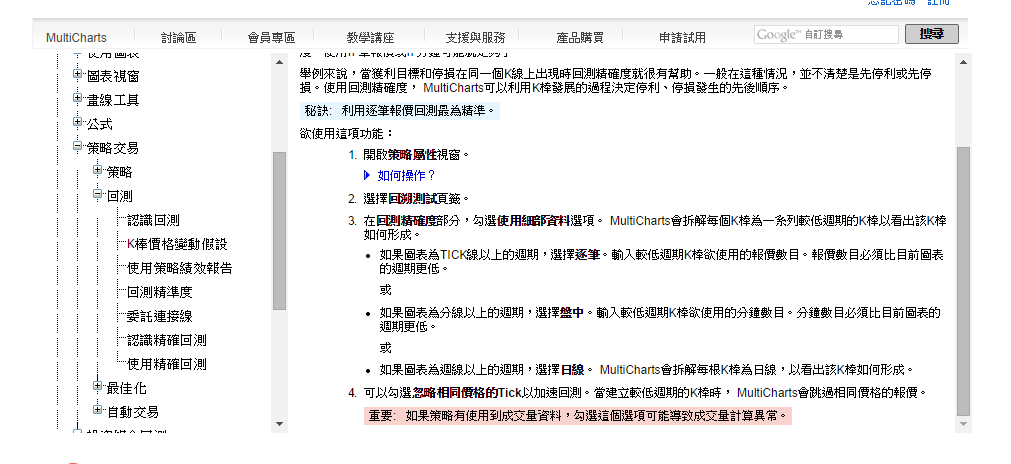The height and width of the screenshot is (464, 1011).
Task: Open the 產品購買 menu item
Action: (x=580, y=38)
